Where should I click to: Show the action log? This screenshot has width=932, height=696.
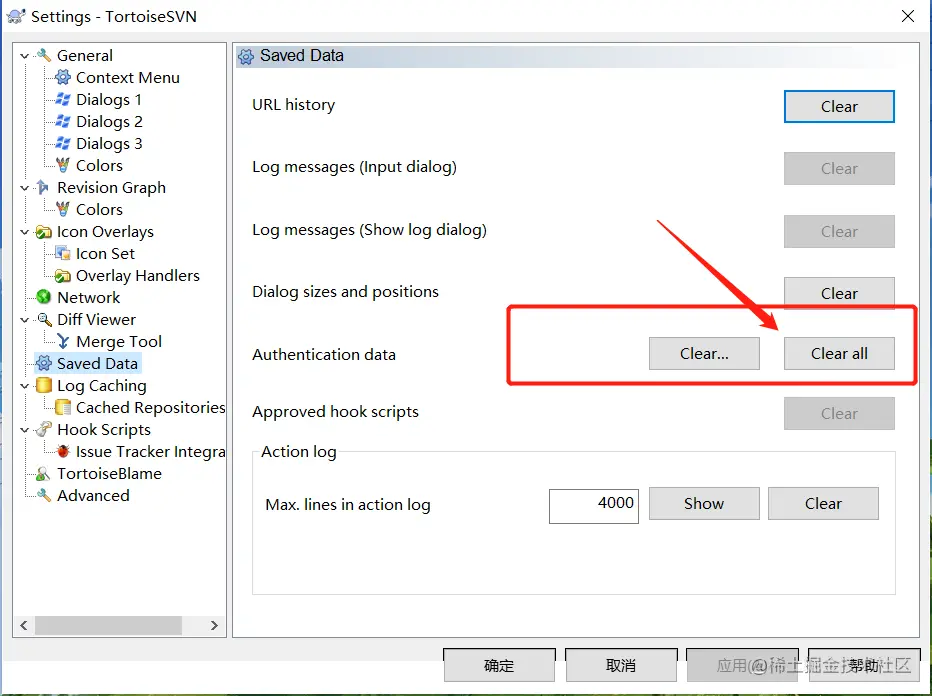[x=704, y=503]
